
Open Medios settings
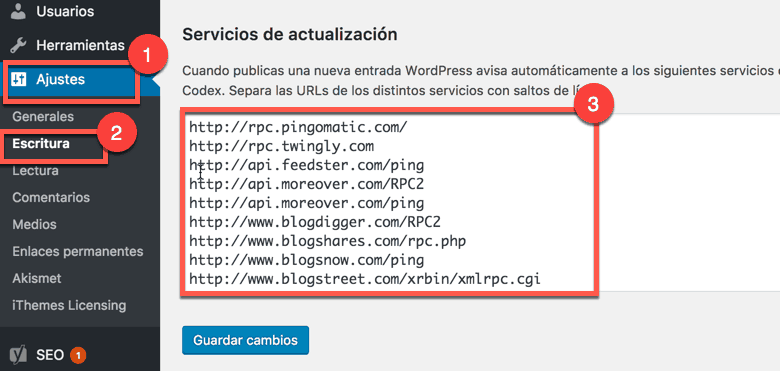34,224
